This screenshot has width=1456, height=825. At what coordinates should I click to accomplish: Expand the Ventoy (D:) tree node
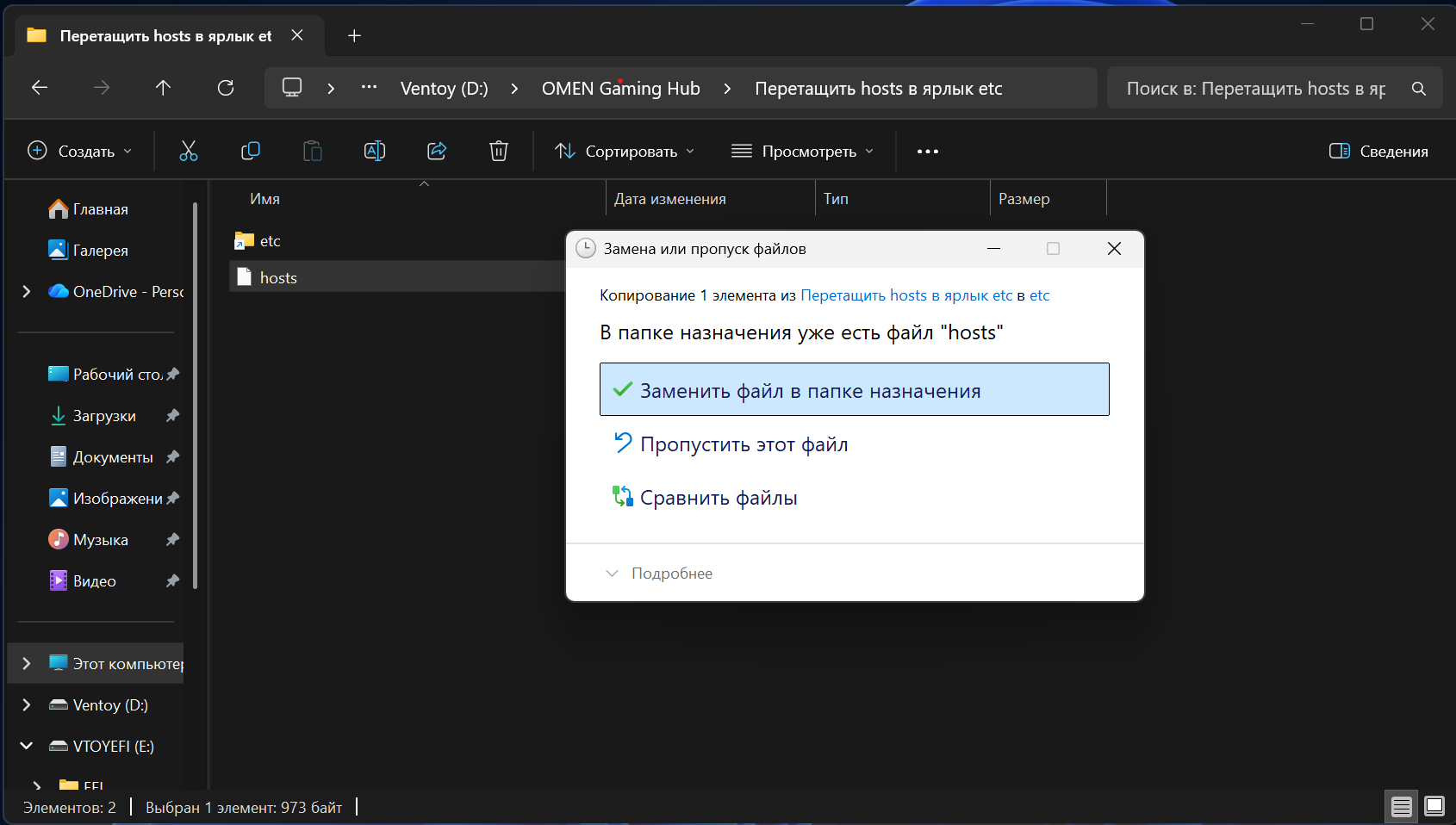click(27, 705)
